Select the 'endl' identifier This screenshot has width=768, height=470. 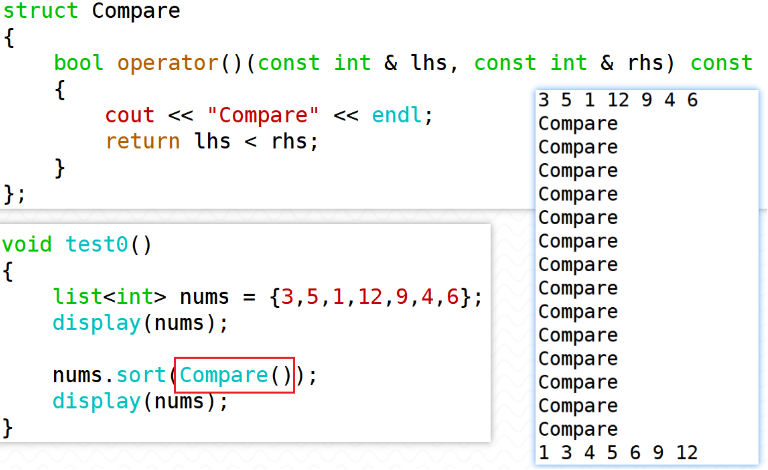(397, 115)
